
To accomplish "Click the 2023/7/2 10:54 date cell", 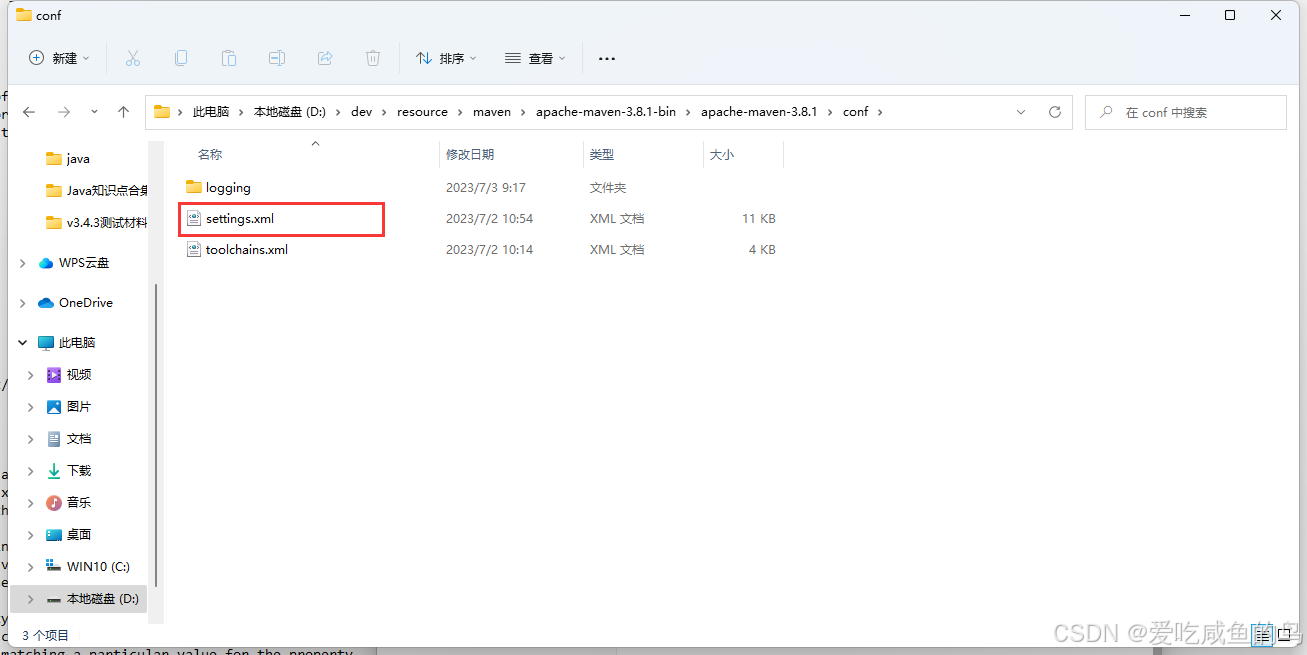I will (x=489, y=219).
